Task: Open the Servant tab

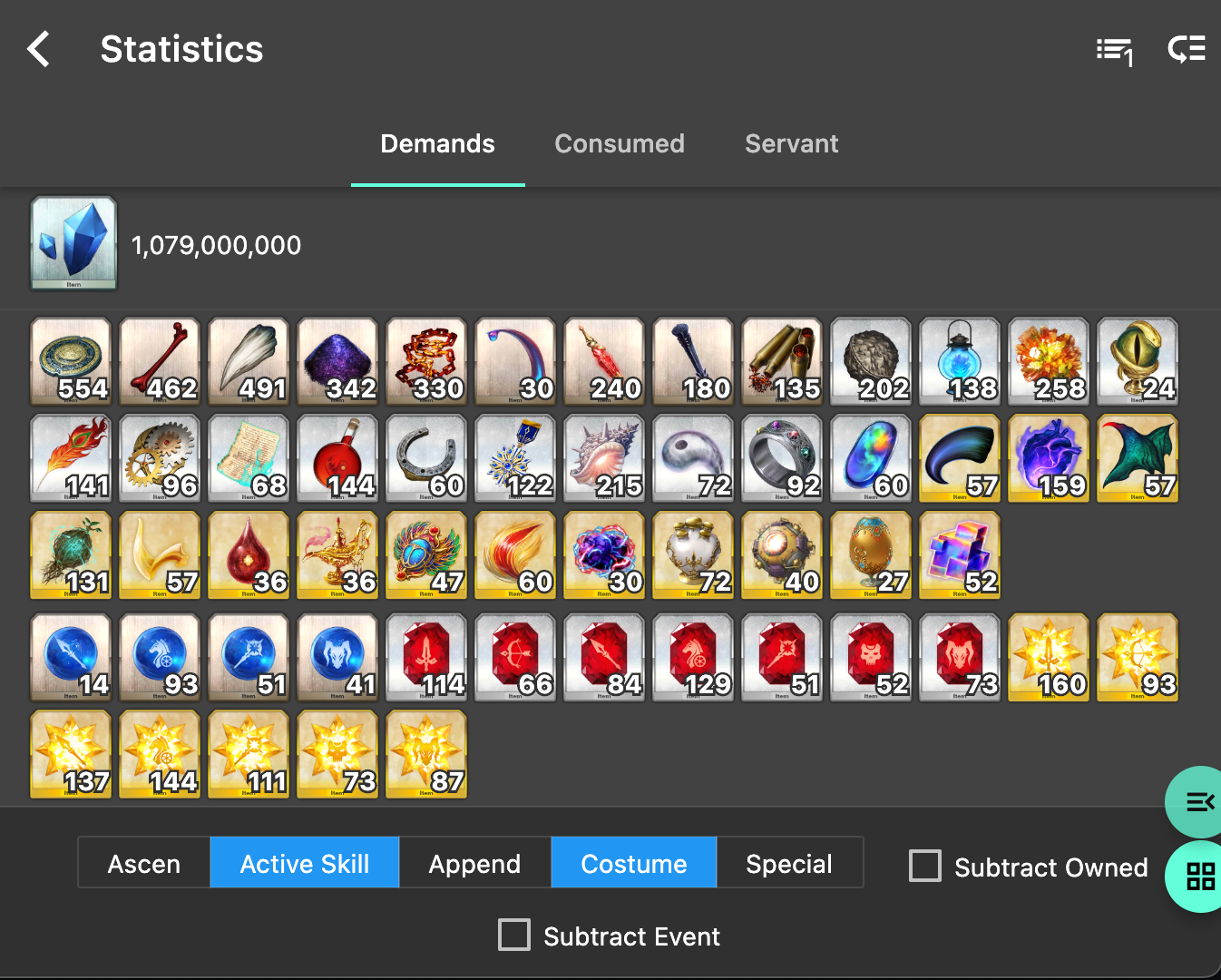Action: point(791,143)
